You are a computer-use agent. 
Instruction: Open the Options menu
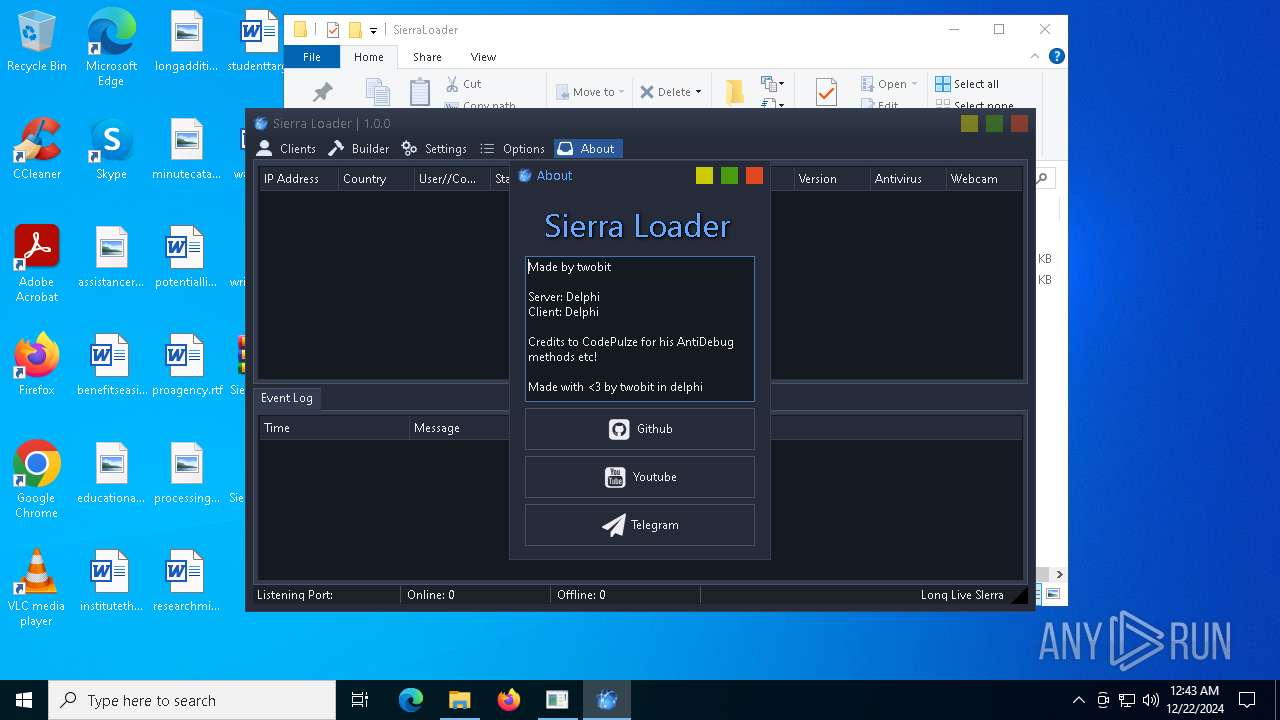(x=512, y=149)
